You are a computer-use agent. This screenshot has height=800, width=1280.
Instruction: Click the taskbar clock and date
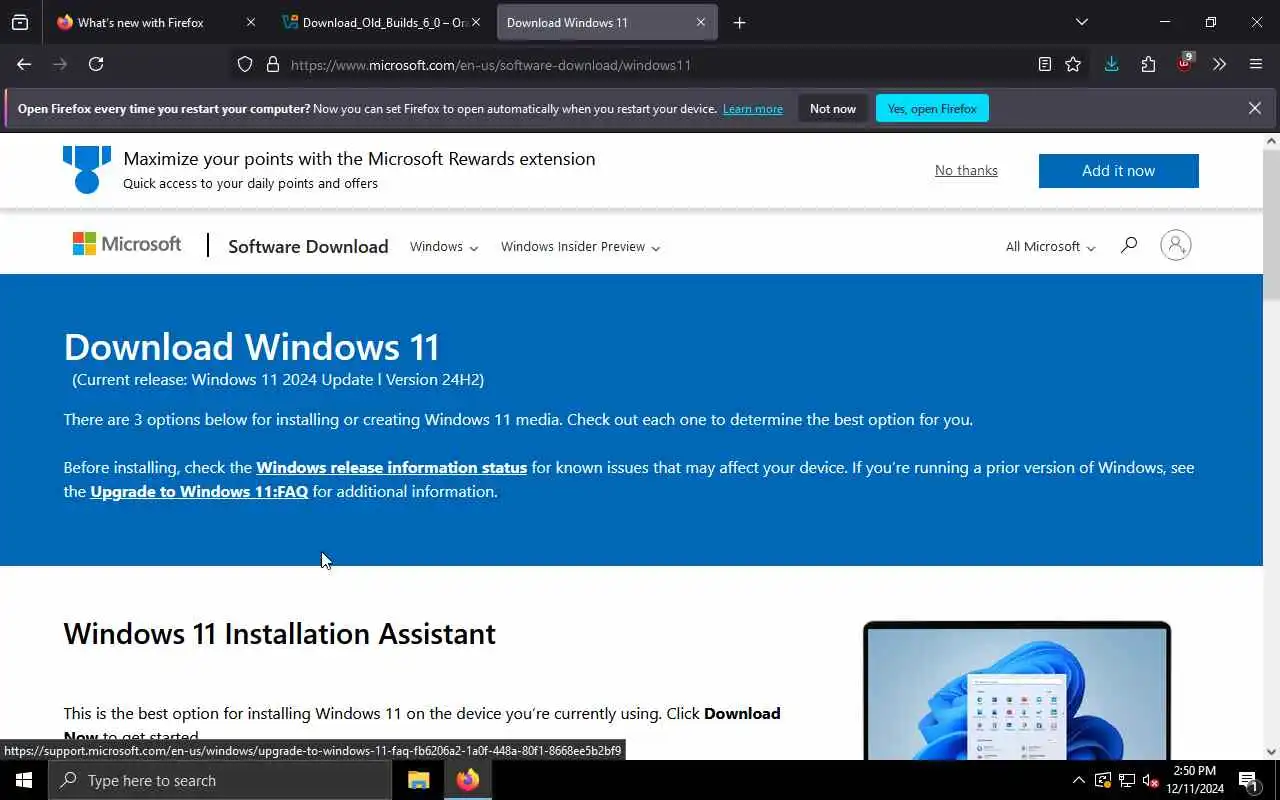click(x=1195, y=780)
